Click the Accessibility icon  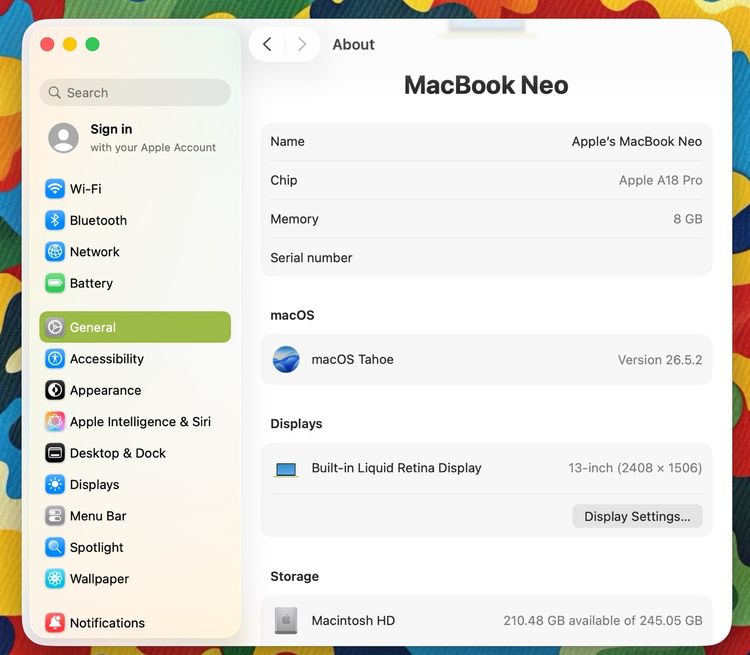[x=55, y=359]
